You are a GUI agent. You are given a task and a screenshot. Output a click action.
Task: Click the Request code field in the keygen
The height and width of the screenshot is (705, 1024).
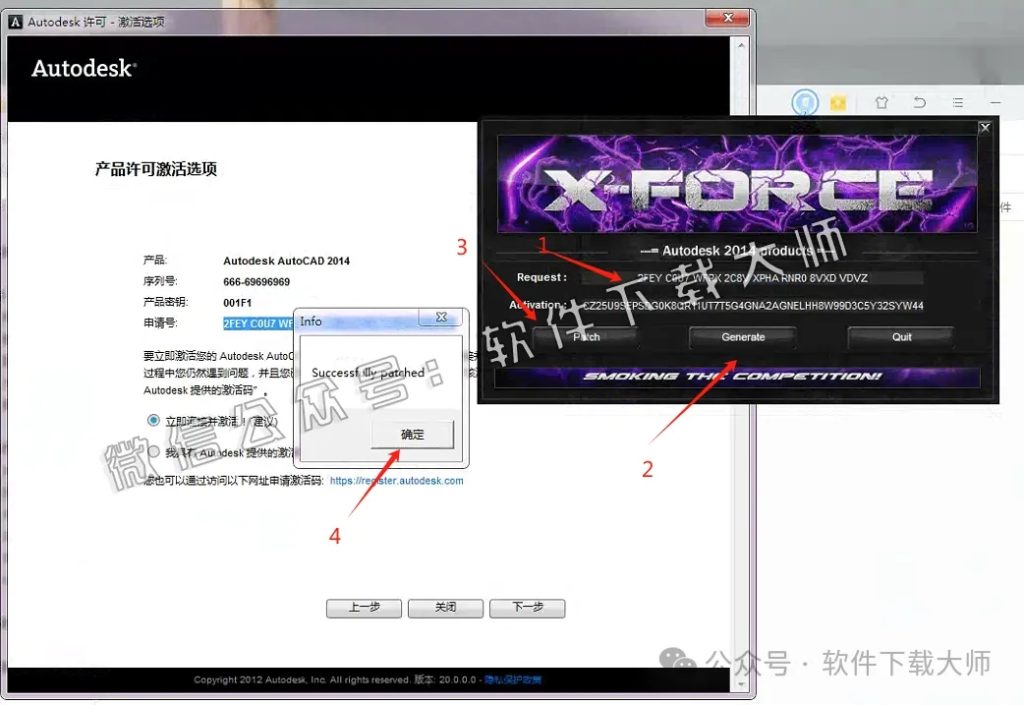tap(750, 277)
